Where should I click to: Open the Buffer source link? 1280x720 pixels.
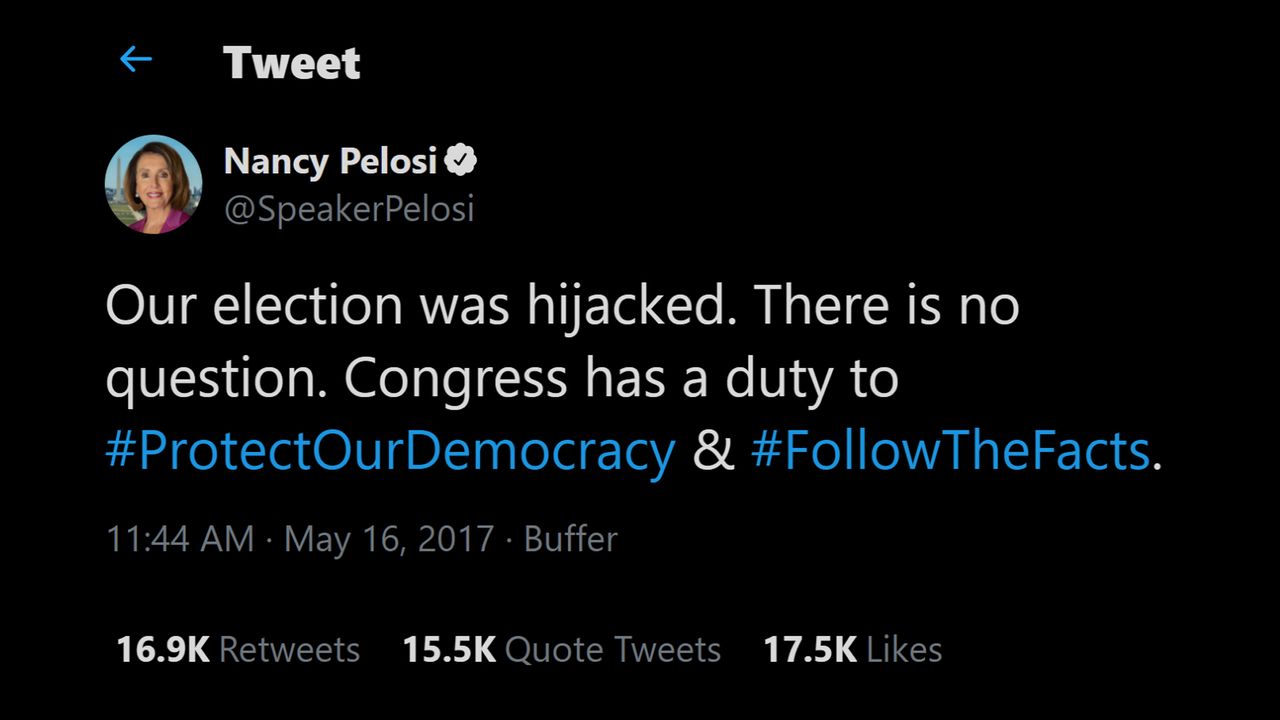(x=570, y=539)
